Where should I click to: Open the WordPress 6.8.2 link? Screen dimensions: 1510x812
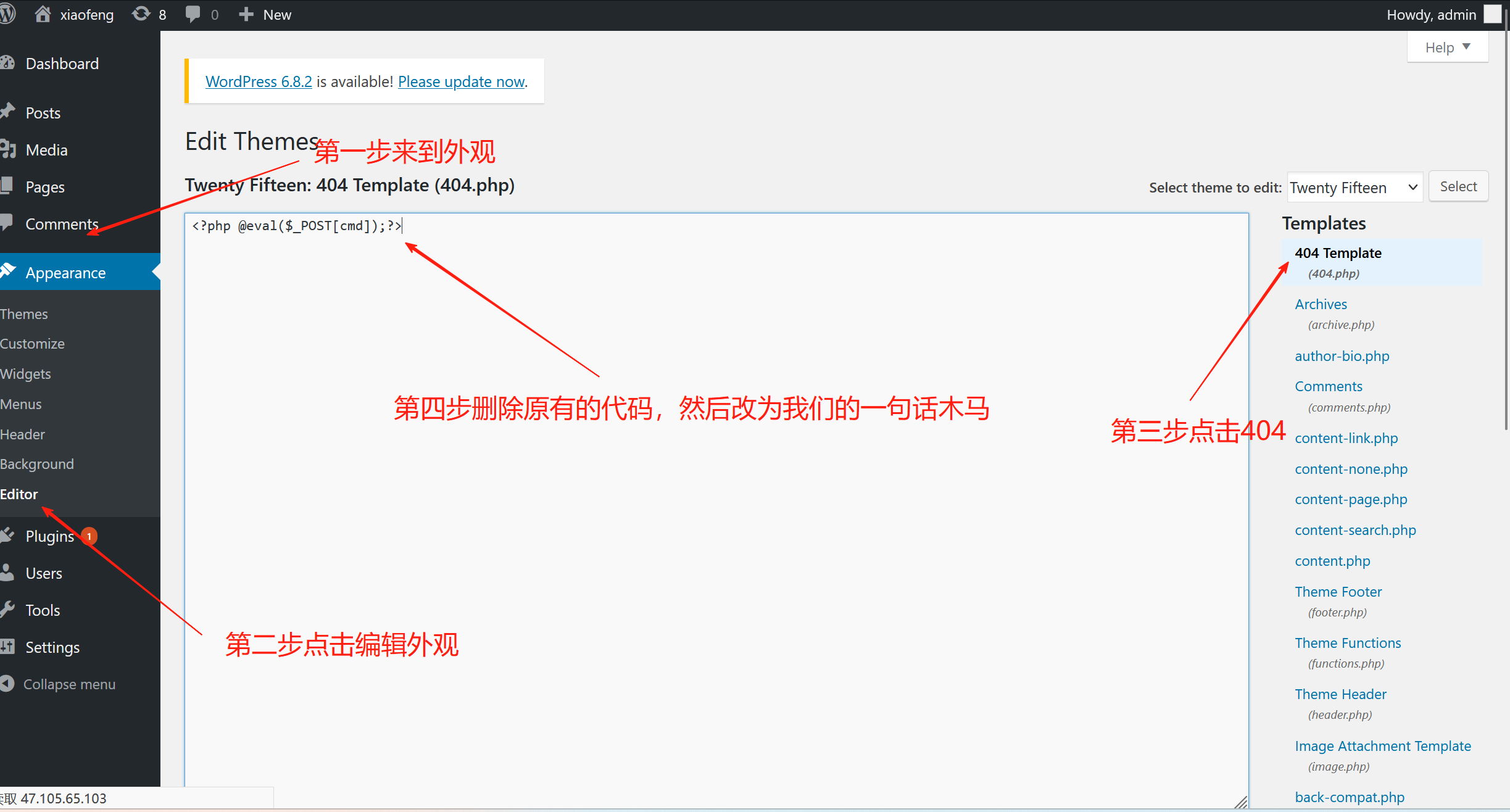coord(259,81)
